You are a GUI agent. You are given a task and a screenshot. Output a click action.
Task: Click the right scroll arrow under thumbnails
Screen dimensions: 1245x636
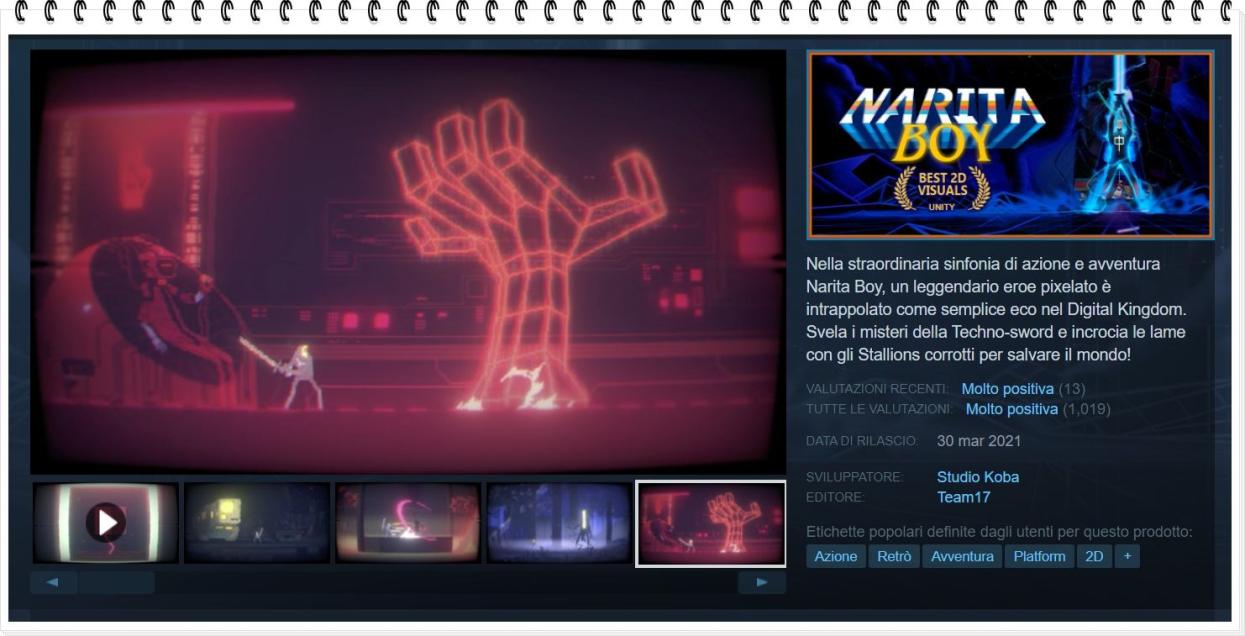pyautogui.click(x=761, y=582)
